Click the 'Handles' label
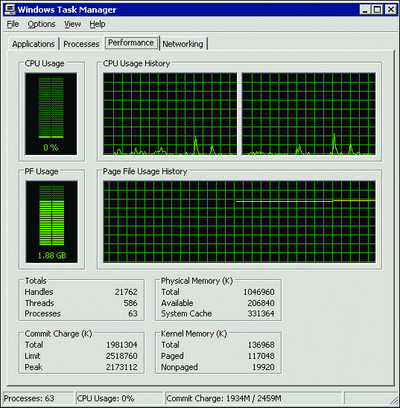400x408 pixels. pos(39,292)
